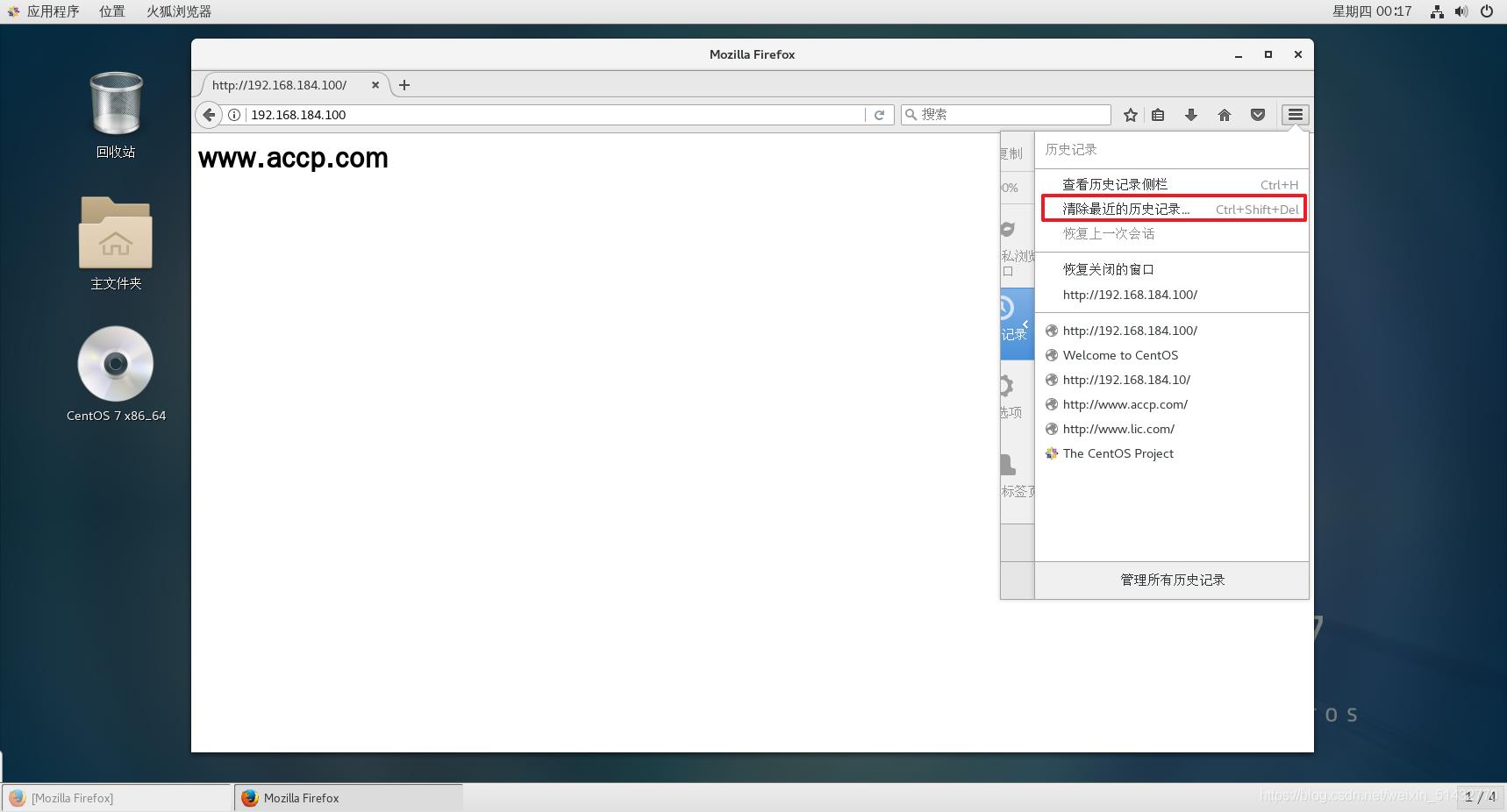
Task: Select 恢复上一次会话 entry
Action: click(x=1172, y=233)
